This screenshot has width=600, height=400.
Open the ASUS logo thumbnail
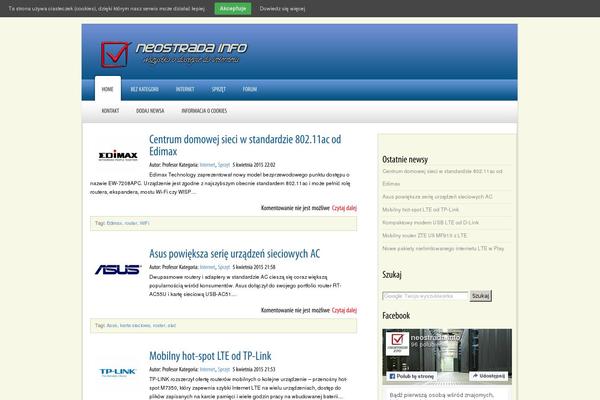coord(118,269)
